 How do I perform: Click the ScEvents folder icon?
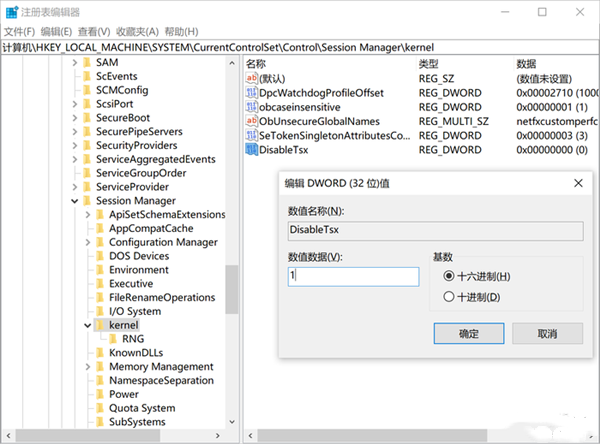[88, 76]
